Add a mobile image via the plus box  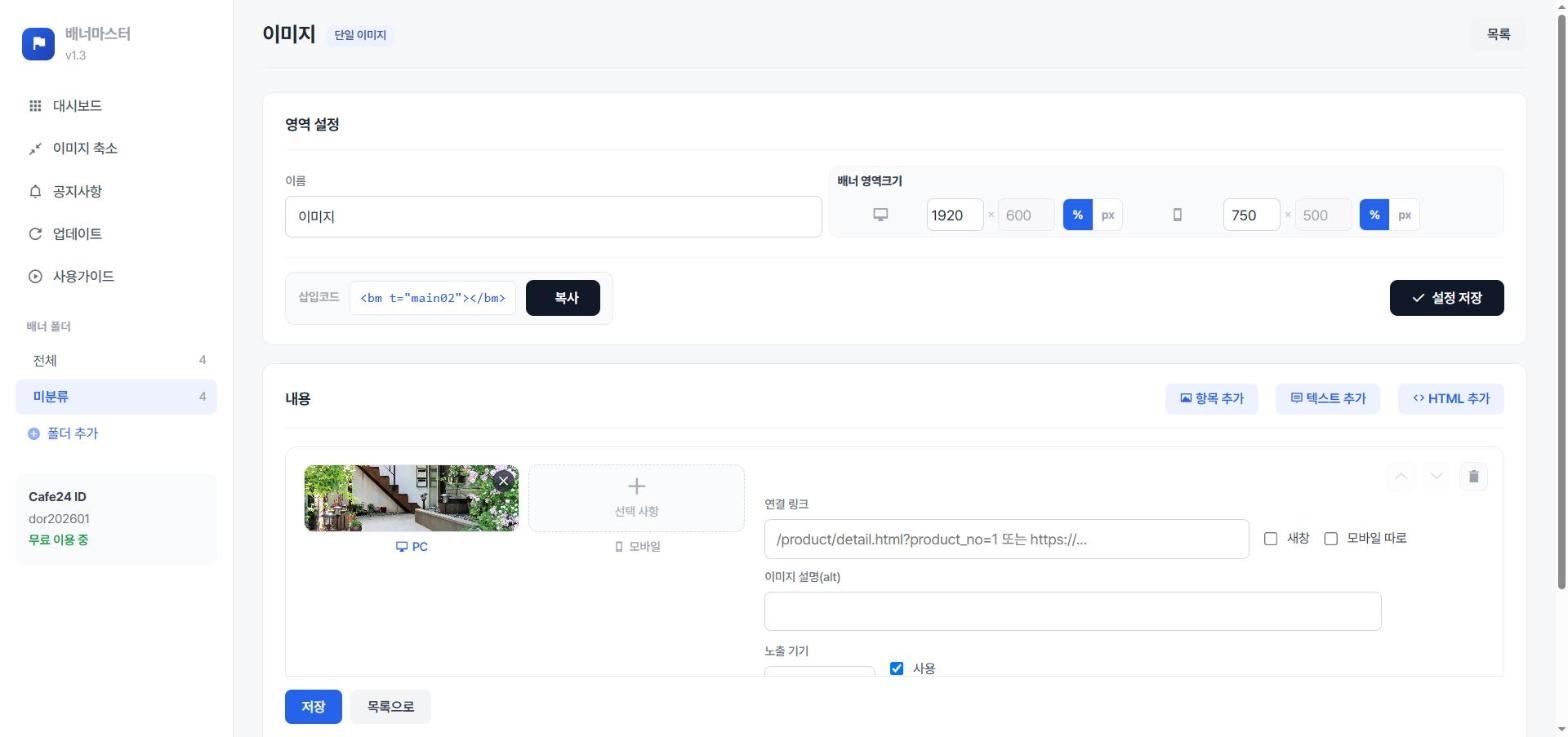pyautogui.click(x=636, y=498)
